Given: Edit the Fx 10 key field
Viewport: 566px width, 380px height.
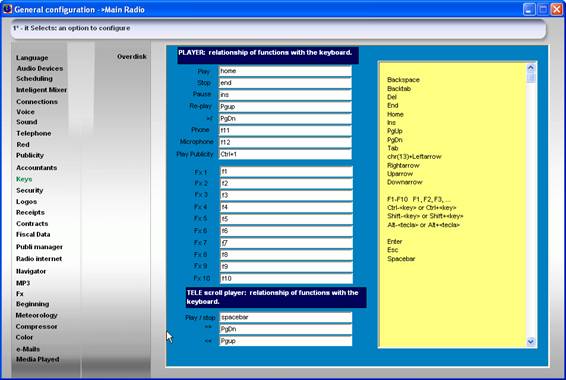Looking at the screenshot, I should pyautogui.click(x=286, y=279).
